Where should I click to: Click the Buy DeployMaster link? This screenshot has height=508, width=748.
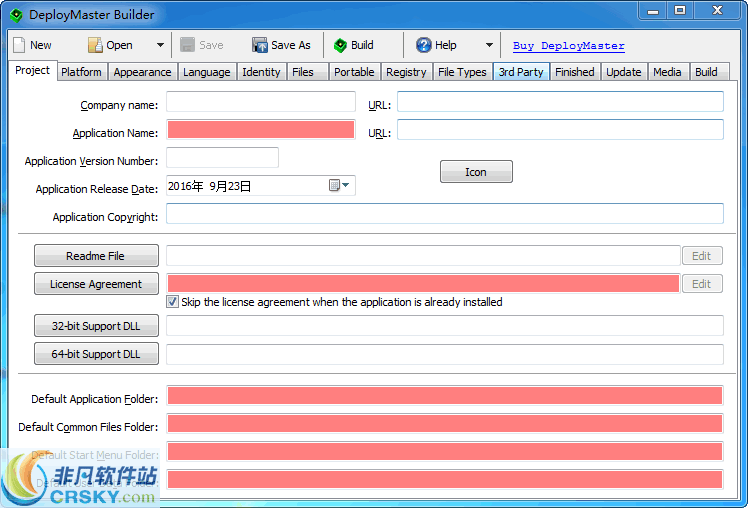click(x=569, y=46)
